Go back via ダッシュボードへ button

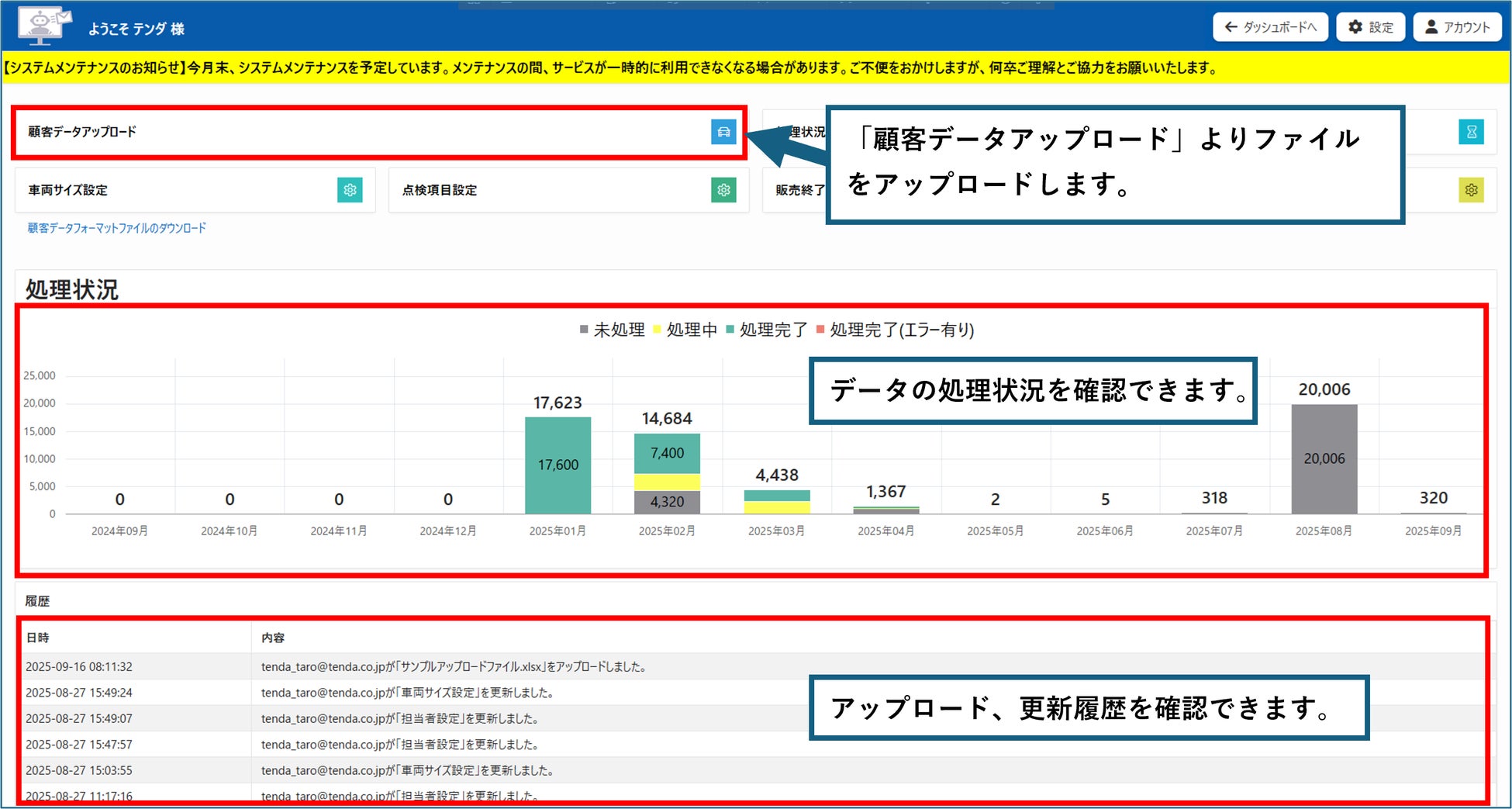point(1270,27)
